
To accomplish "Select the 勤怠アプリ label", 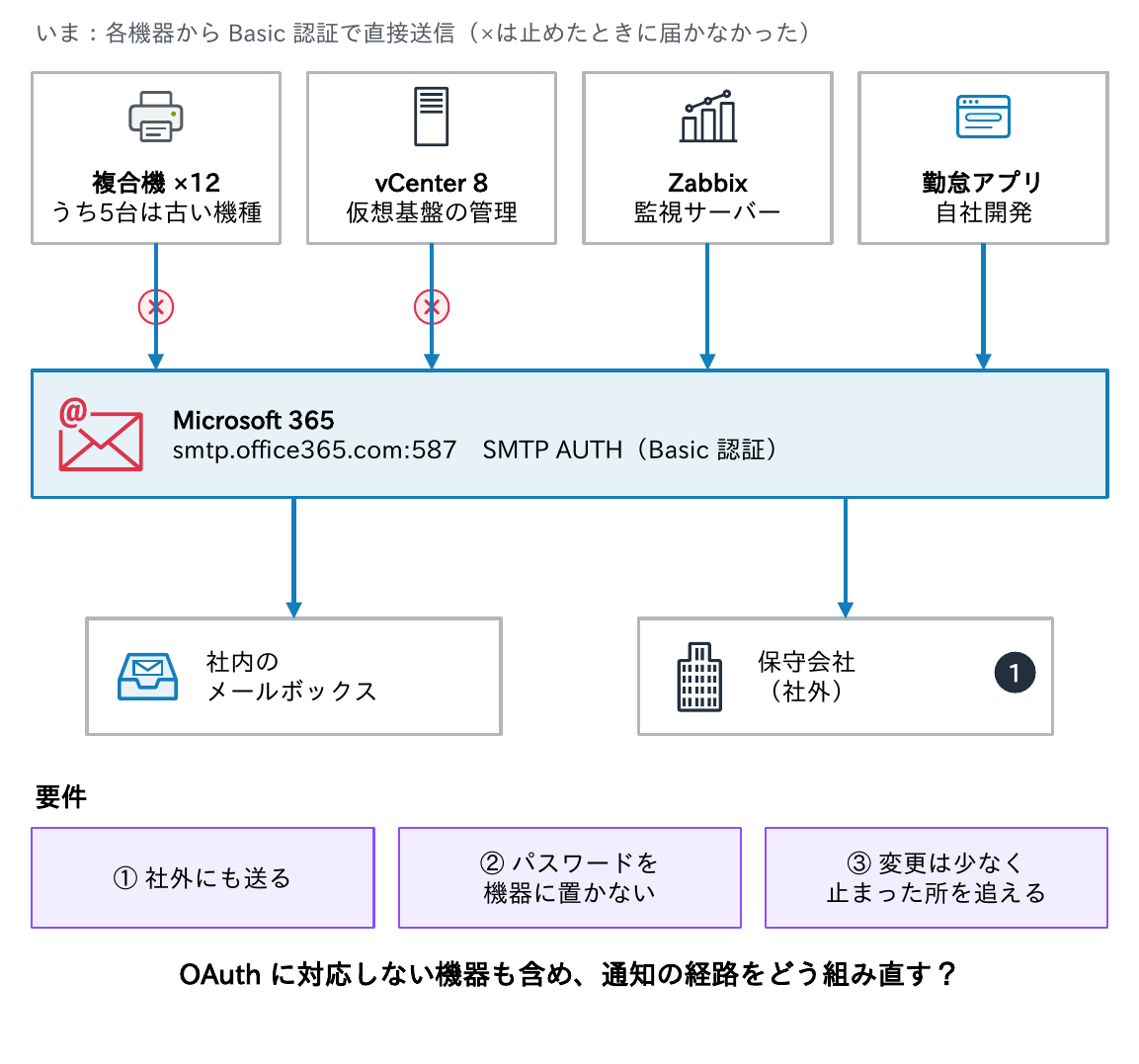I will [983, 183].
